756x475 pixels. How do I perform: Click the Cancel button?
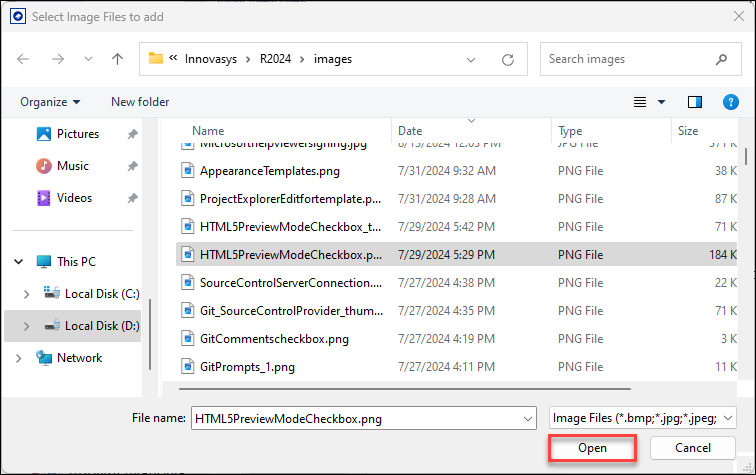coord(692,448)
